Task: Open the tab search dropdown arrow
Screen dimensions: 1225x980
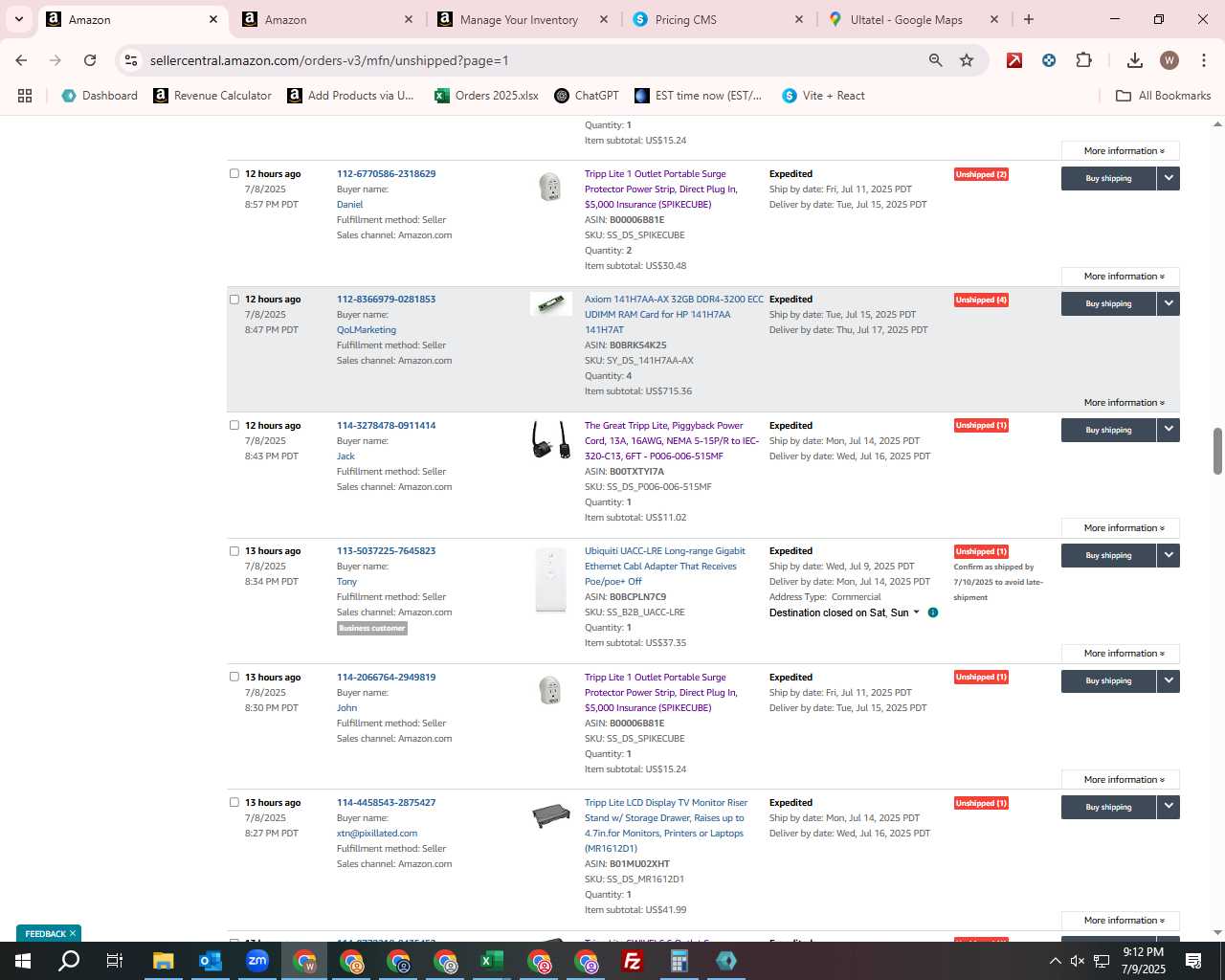Action: point(19,19)
